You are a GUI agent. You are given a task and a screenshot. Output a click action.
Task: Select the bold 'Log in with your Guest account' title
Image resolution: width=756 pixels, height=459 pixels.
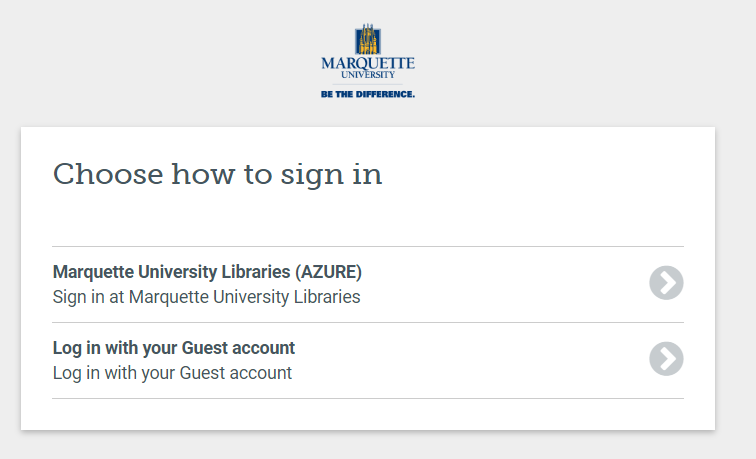[173, 348]
